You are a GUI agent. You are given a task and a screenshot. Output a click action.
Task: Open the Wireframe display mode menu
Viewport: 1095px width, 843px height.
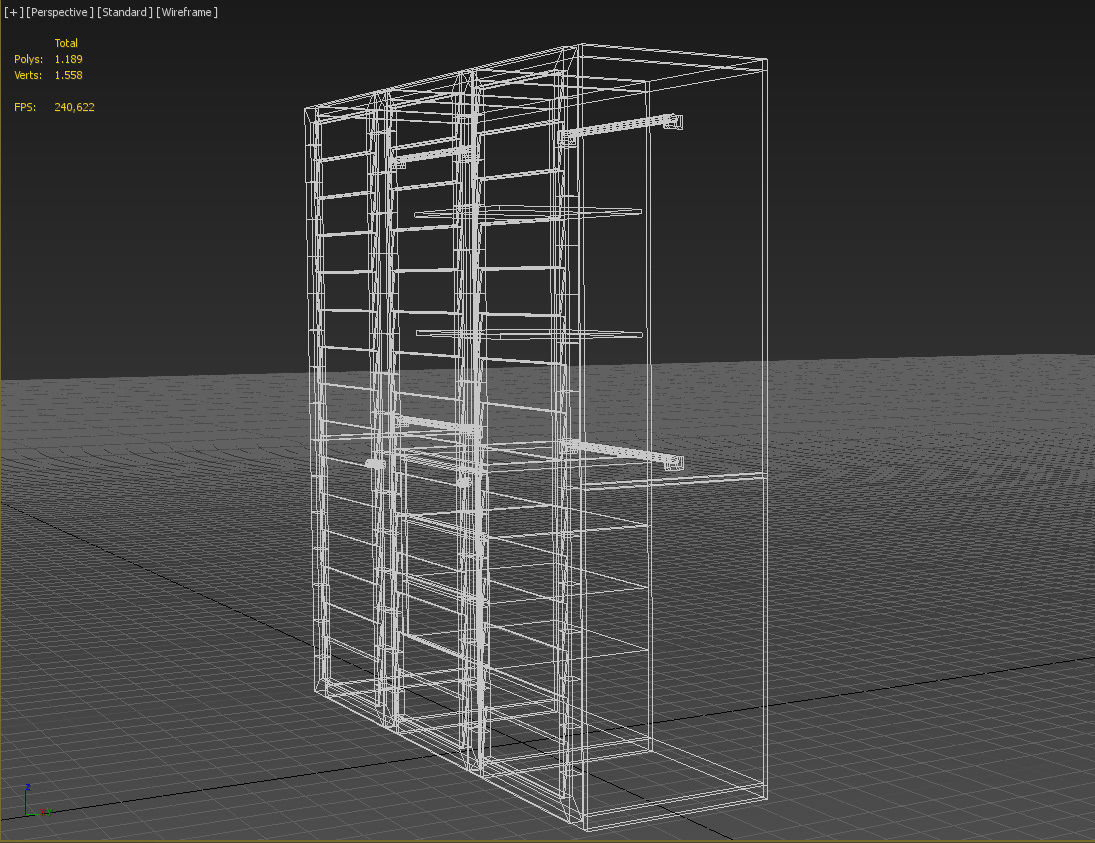pyautogui.click(x=187, y=12)
